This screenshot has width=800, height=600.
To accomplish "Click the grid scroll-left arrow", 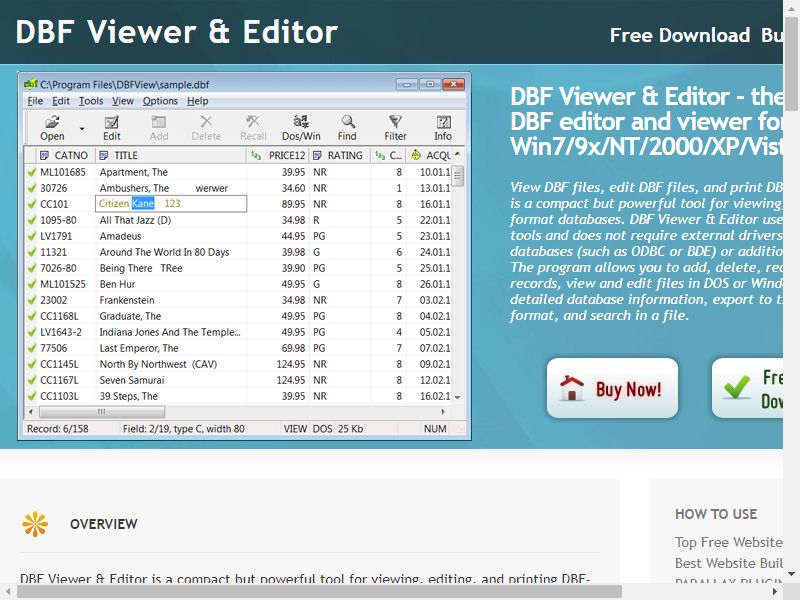I will tap(31, 412).
